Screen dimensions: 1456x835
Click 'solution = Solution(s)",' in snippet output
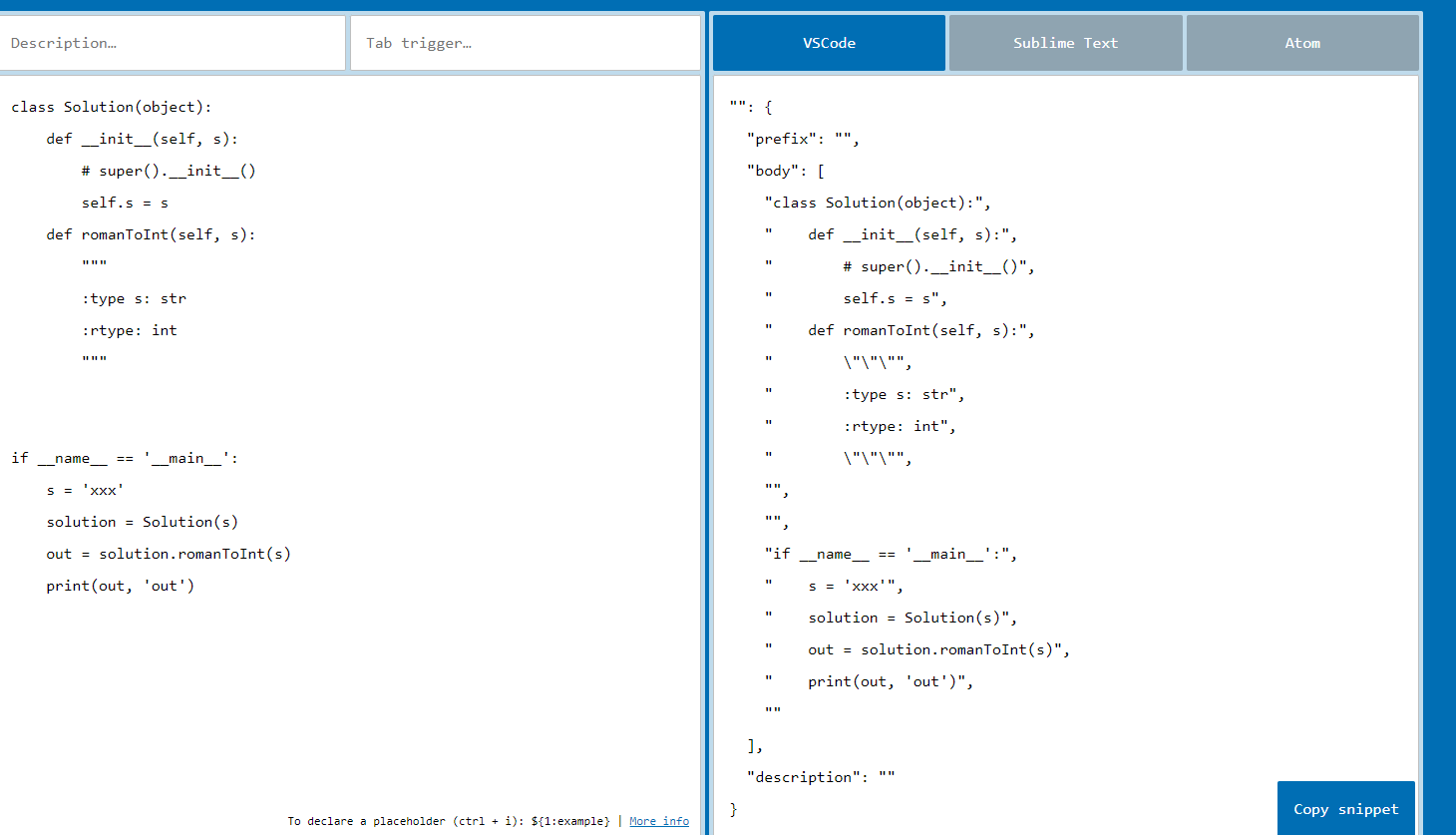pyautogui.click(x=912, y=618)
